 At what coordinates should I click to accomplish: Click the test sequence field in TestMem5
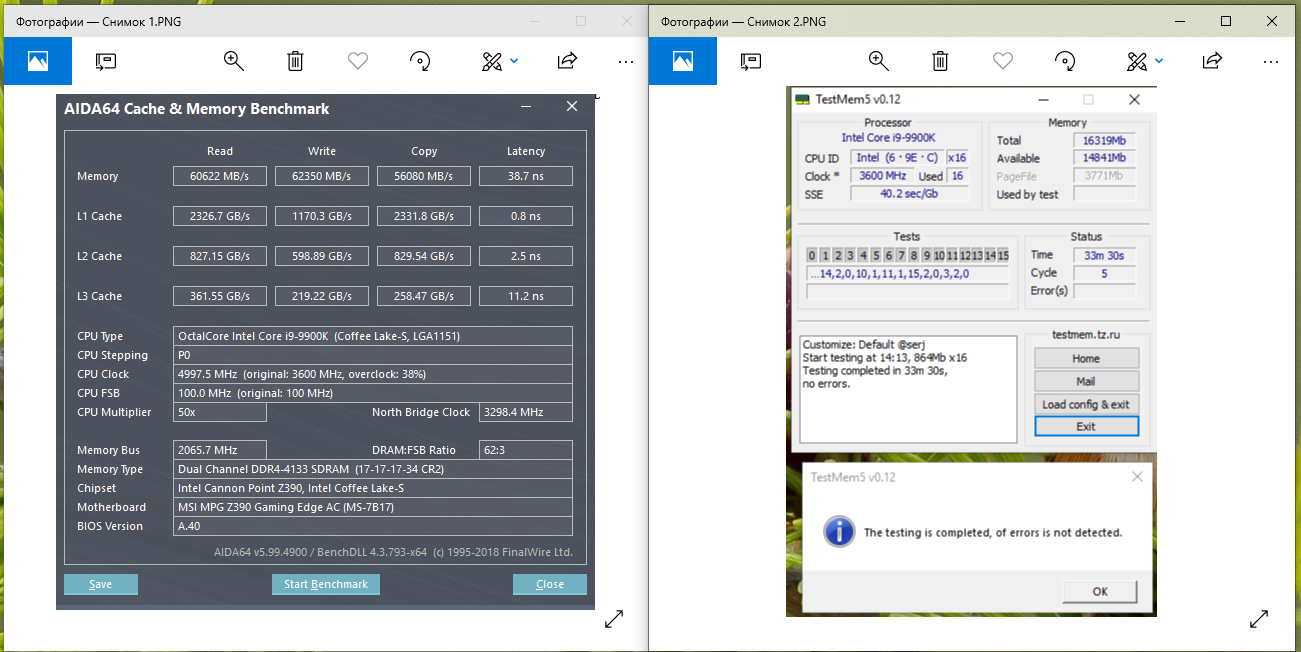pyautogui.click(x=908, y=274)
